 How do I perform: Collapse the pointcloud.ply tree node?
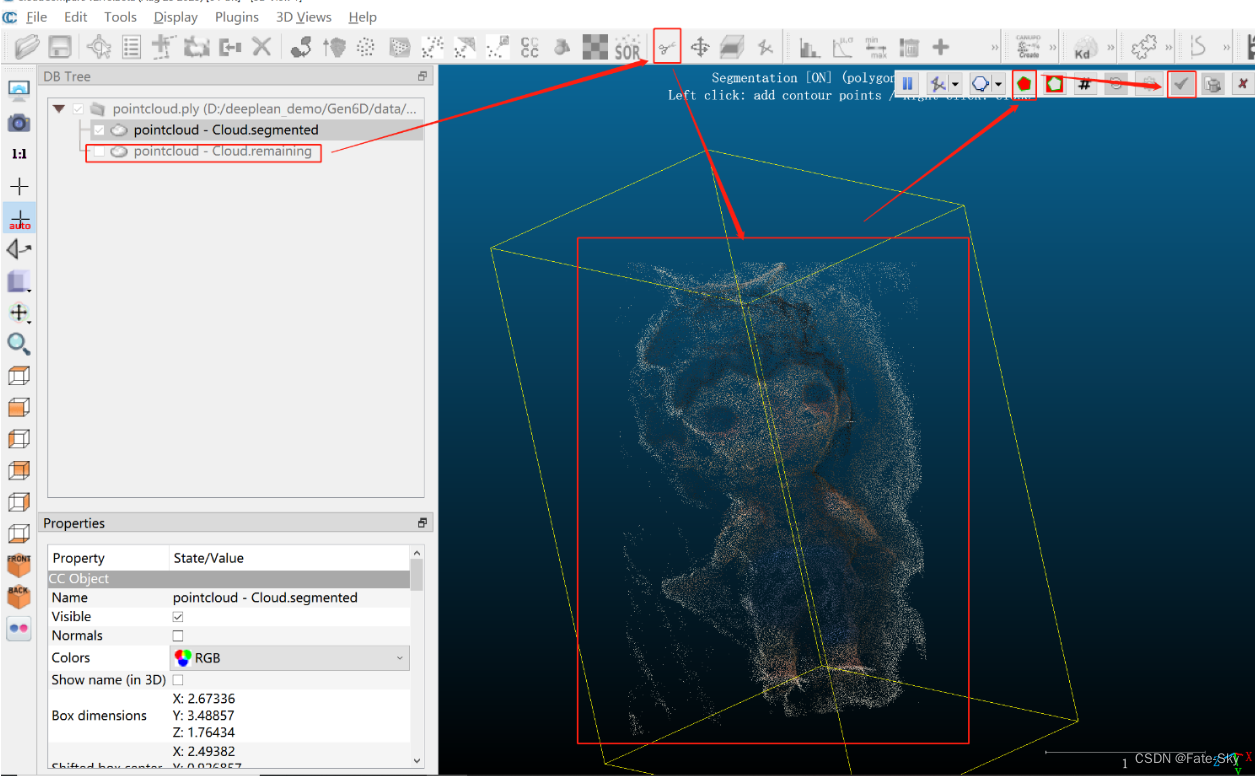click(59, 108)
